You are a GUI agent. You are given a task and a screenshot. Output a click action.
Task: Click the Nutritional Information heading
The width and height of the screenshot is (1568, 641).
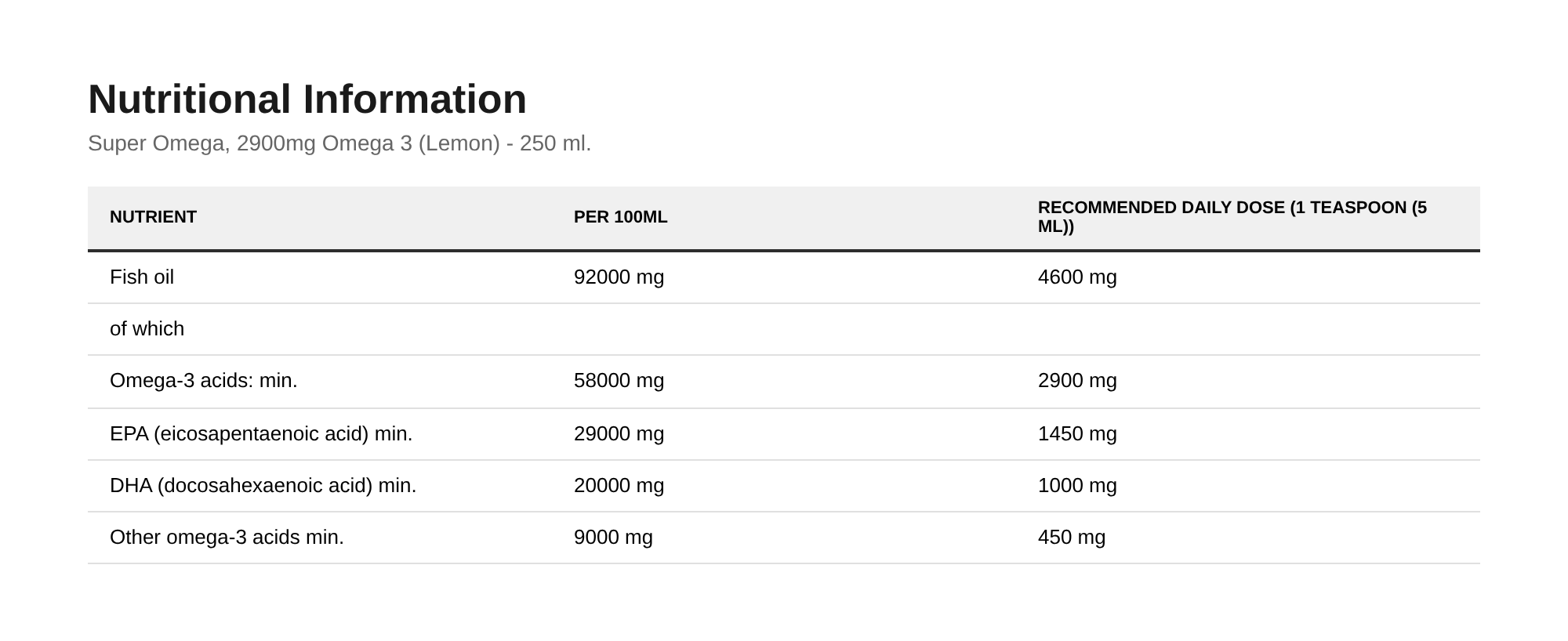coord(307,100)
